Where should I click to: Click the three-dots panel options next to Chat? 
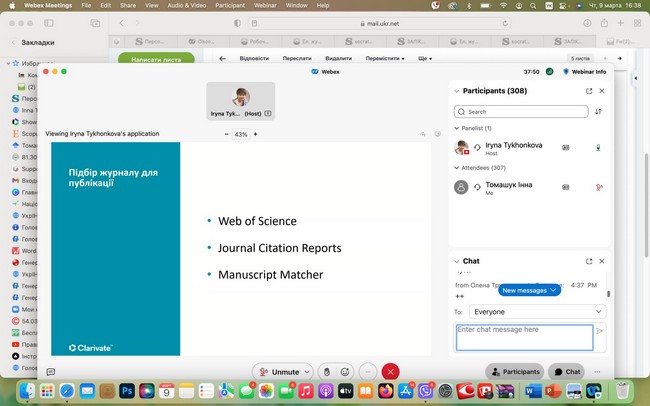click(x=597, y=372)
